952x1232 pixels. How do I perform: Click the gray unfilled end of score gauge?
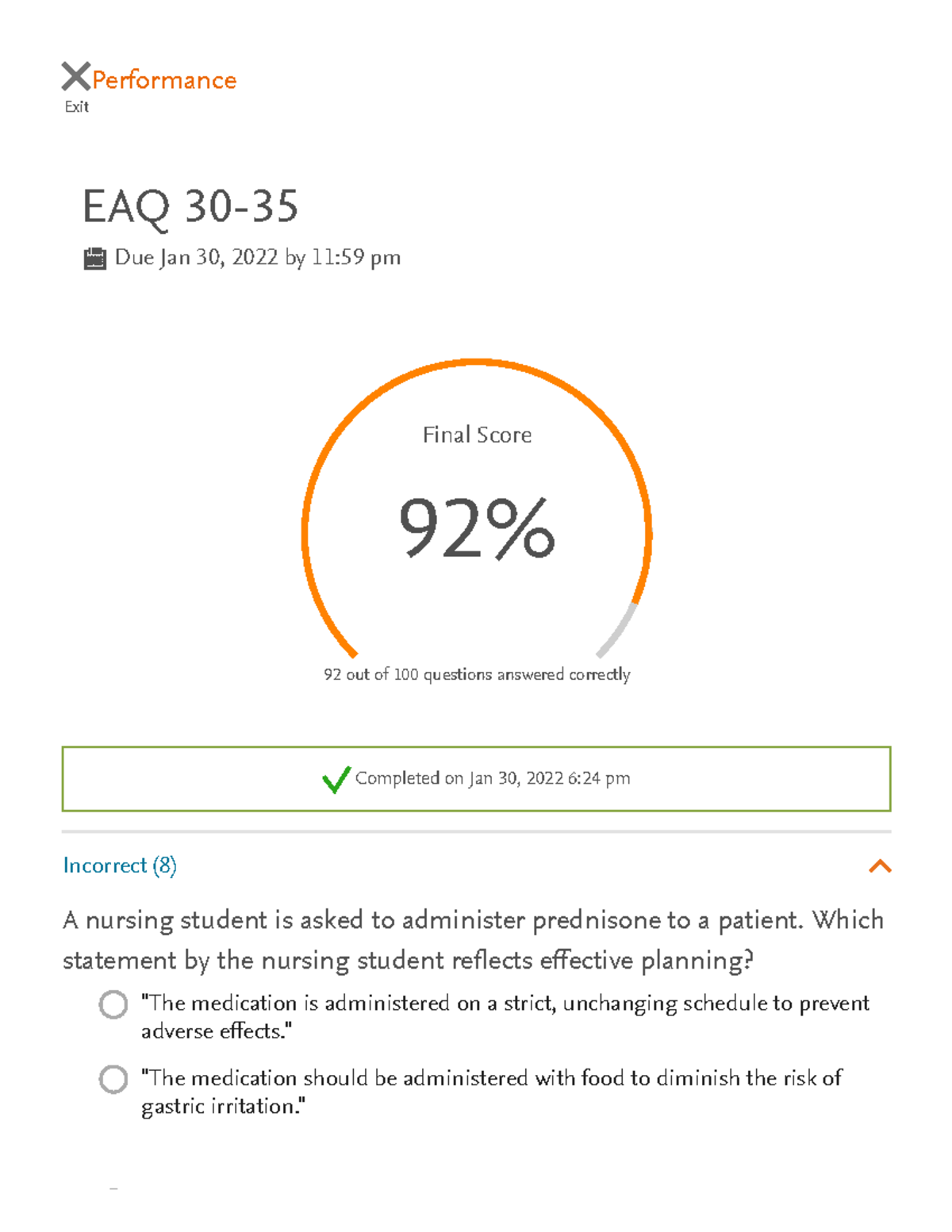(617, 632)
